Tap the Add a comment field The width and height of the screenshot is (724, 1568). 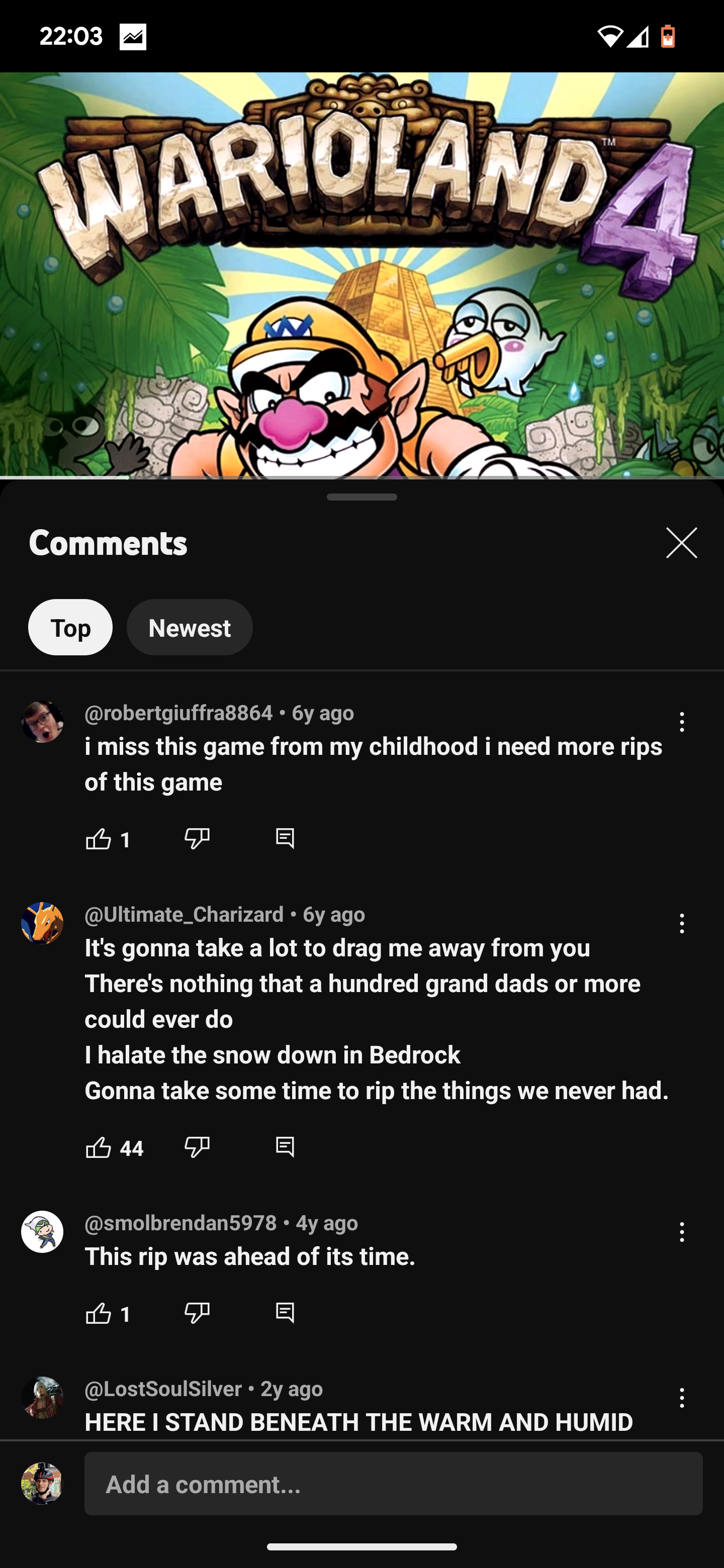click(x=393, y=1484)
